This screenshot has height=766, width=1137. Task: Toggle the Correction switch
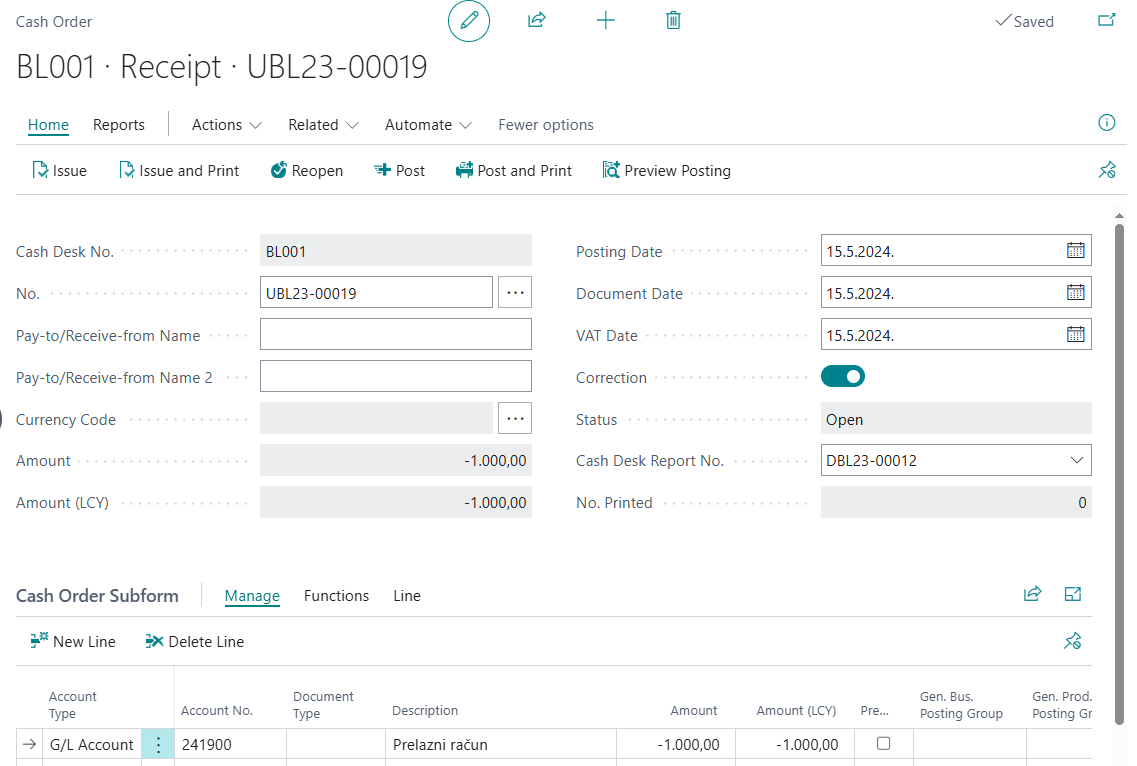[x=843, y=376]
